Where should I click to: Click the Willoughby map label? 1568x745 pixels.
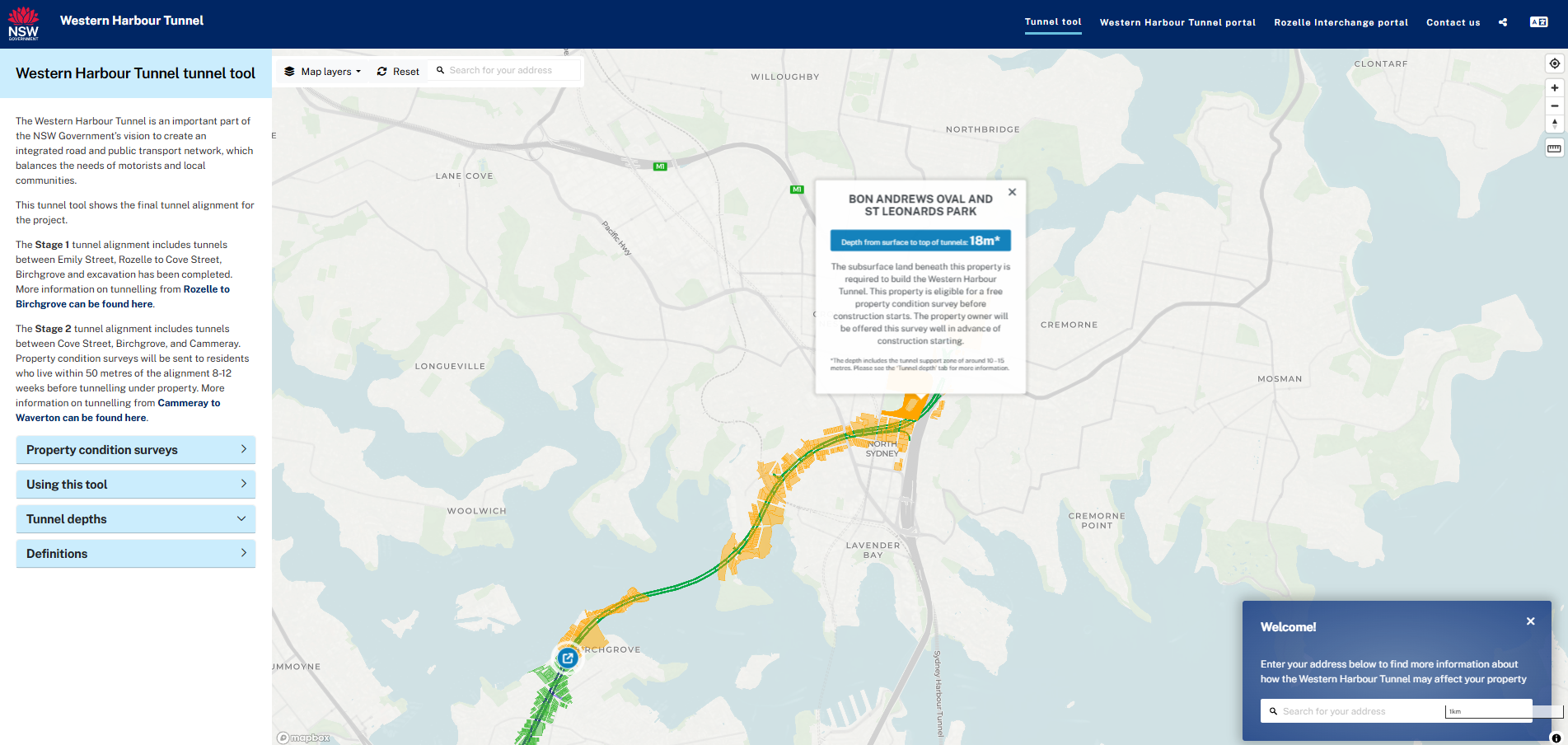pos(785,77)
